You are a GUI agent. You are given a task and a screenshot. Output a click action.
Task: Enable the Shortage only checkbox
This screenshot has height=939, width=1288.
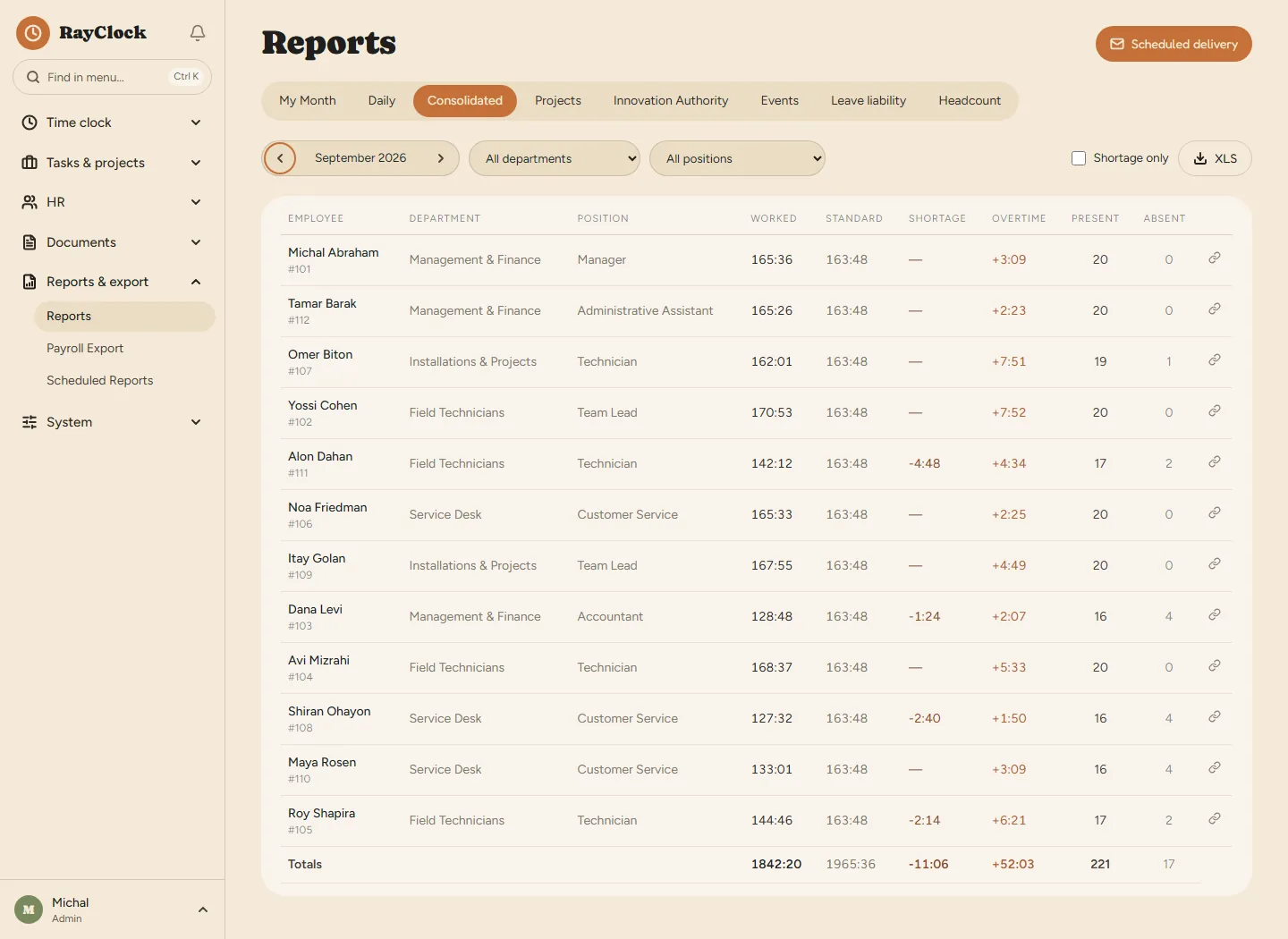tap(1079, 158)
